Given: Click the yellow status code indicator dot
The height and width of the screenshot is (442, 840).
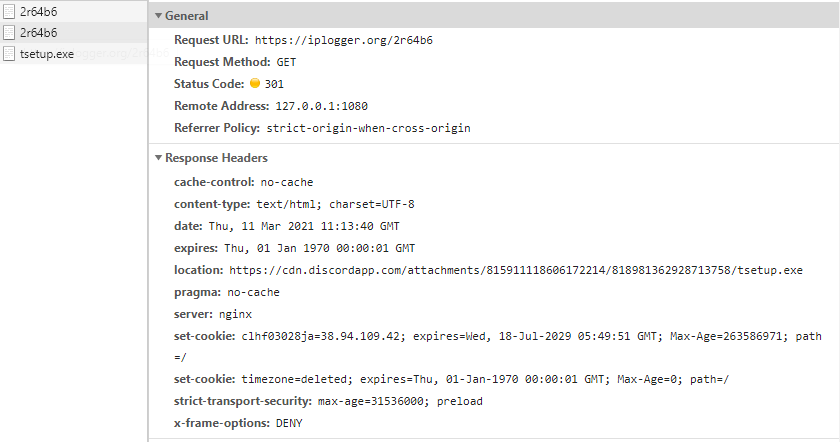Looking at the screenshot, I should pos(254,84).
